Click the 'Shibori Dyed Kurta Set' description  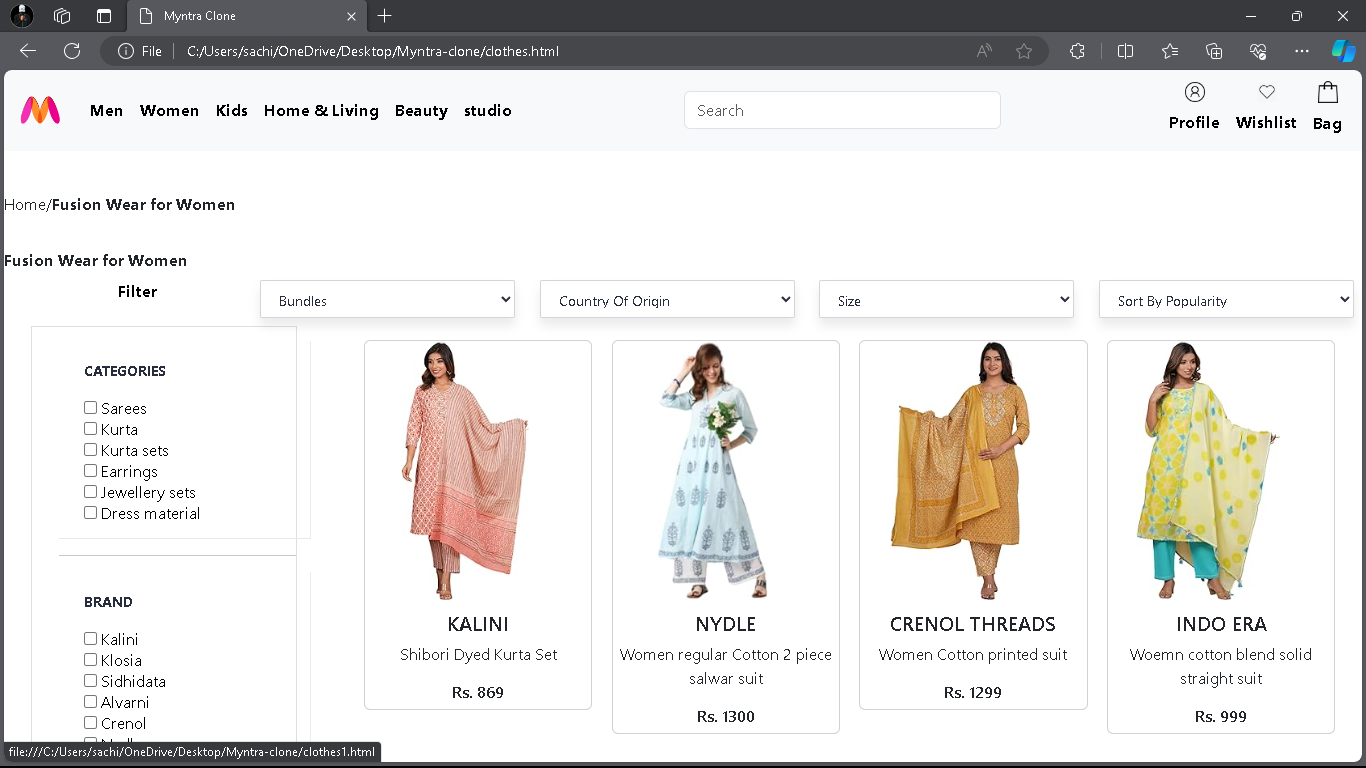479,655
